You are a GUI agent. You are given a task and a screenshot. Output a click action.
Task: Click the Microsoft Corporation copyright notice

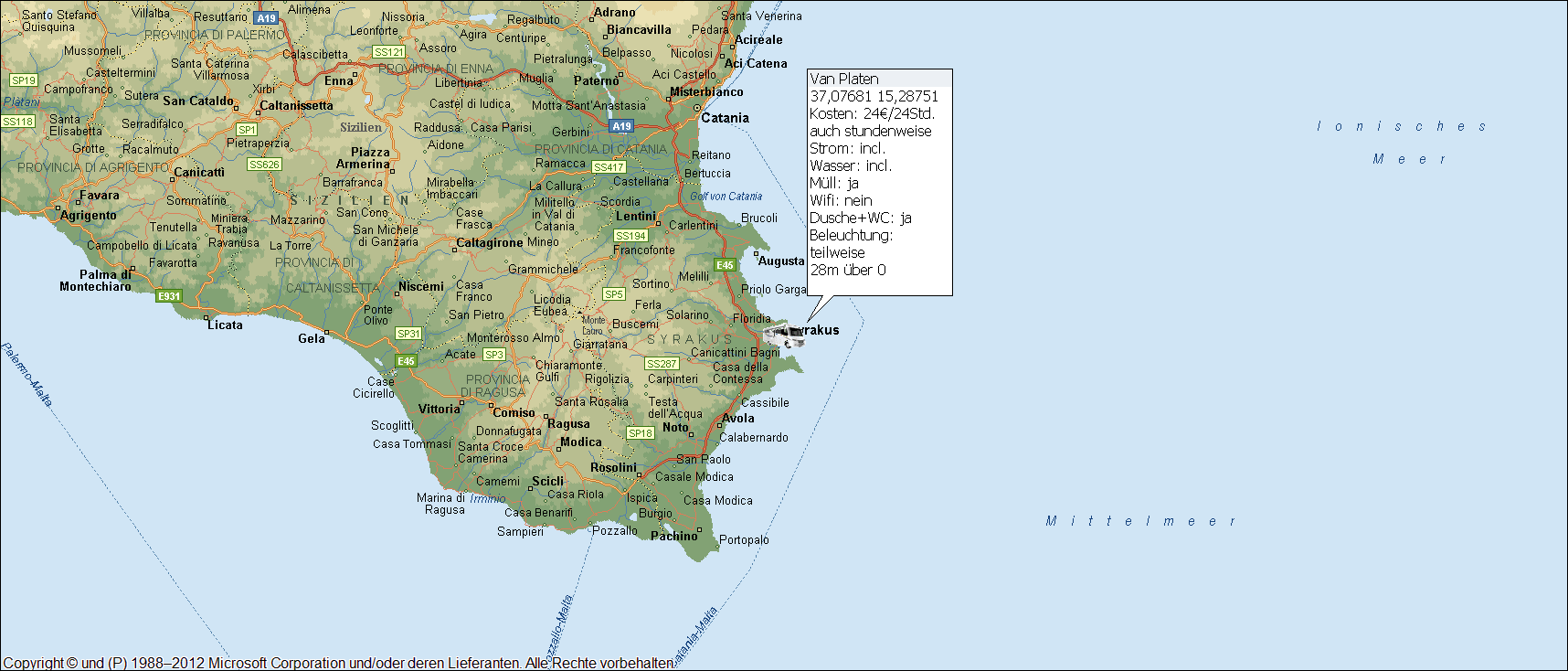pyautogui.click(x=338, y=663)
